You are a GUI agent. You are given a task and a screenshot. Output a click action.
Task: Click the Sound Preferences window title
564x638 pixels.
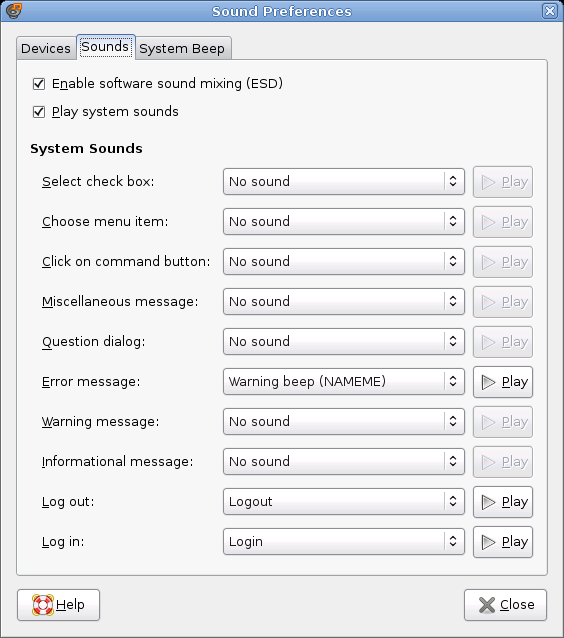(x=282, y=11)
